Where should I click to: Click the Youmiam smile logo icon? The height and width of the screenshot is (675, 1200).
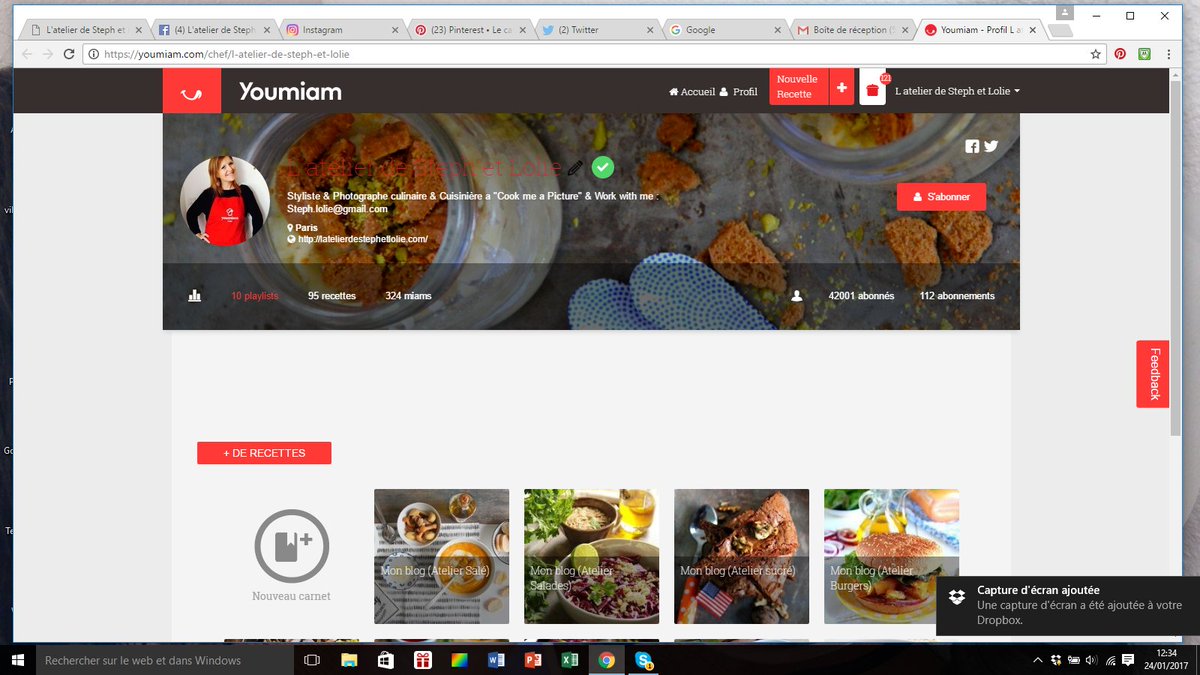[x=191, y=91]
